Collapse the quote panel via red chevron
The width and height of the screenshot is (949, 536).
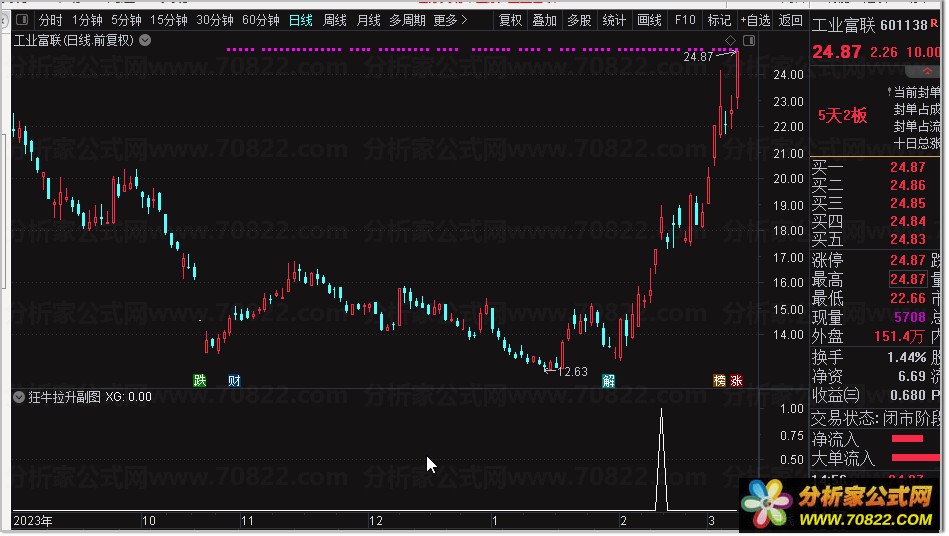click(927, 71)
